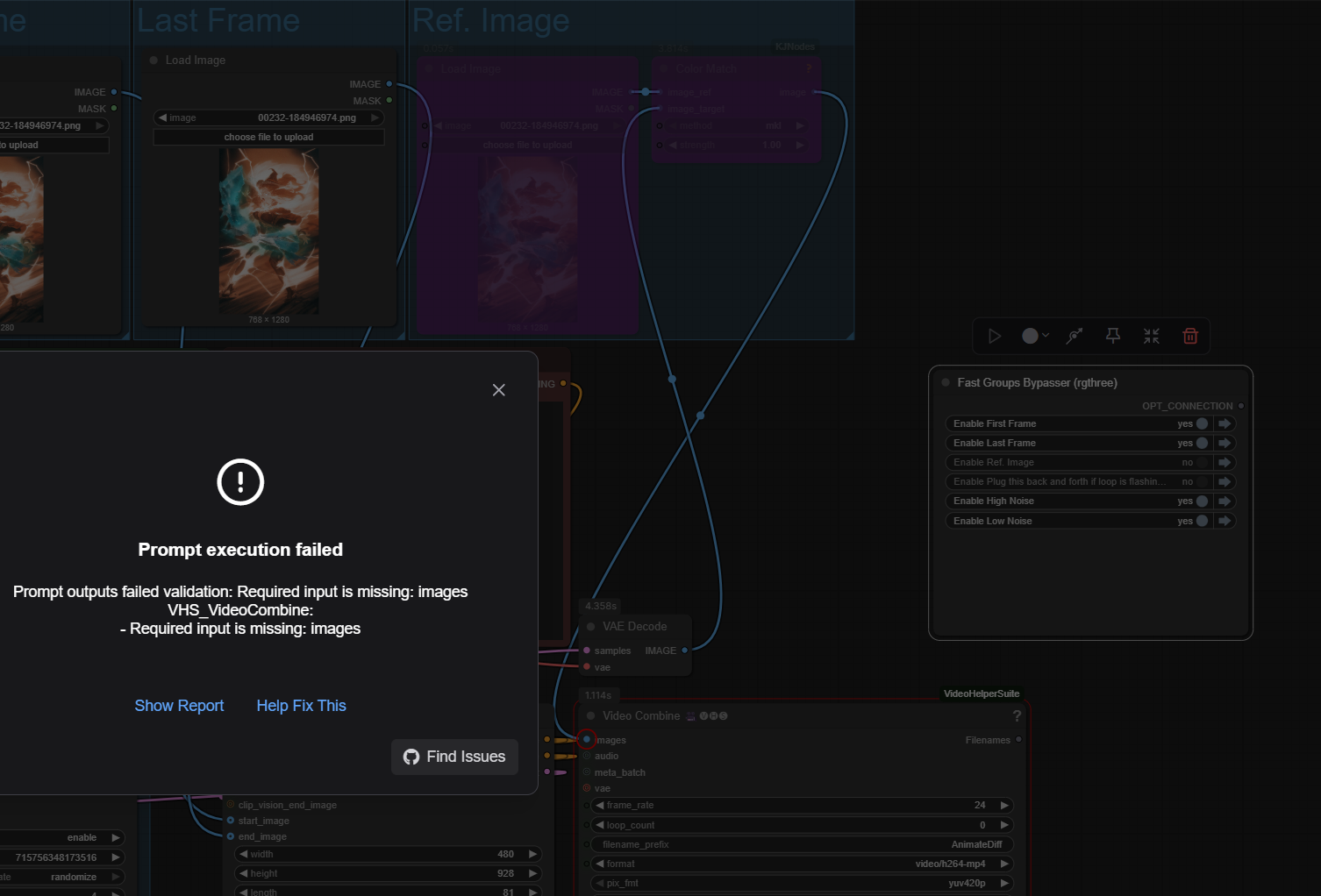The width and height of the screenshot is (1321, 896).
Task: Select next pix_fmt option arrow
Action: [1004, 883]
